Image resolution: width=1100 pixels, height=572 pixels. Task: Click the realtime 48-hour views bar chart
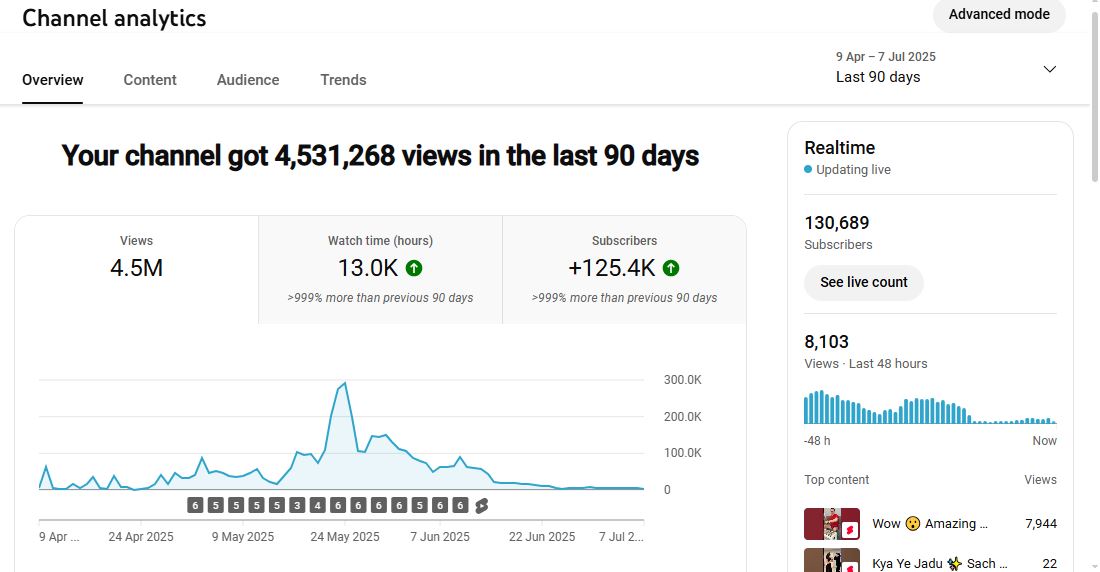tap(929, 407)
